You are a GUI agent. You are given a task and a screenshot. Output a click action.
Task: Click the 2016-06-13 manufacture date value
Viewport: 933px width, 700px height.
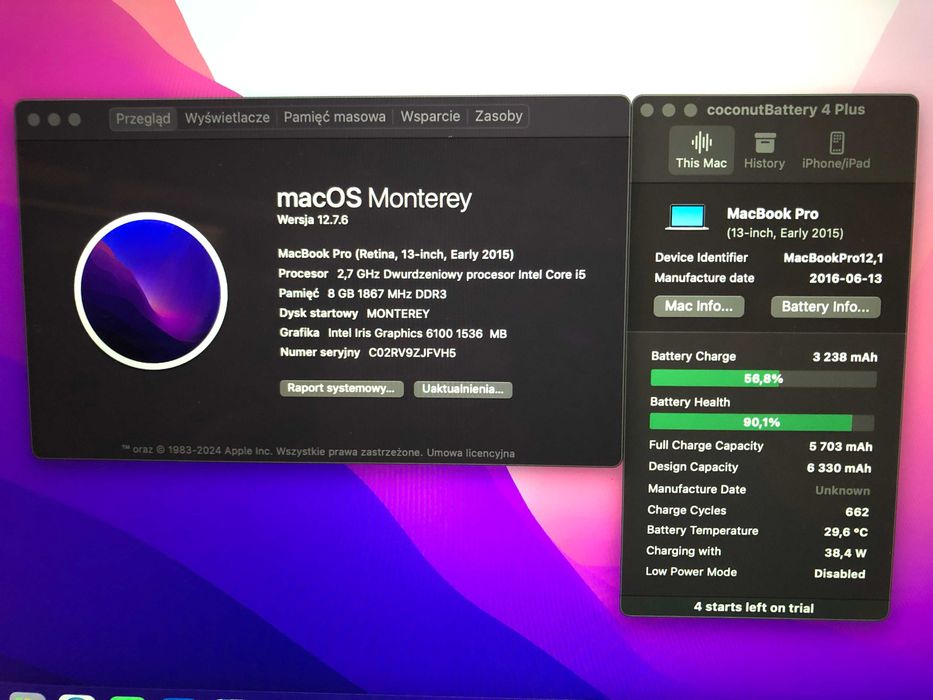click(x=846, y=279)
